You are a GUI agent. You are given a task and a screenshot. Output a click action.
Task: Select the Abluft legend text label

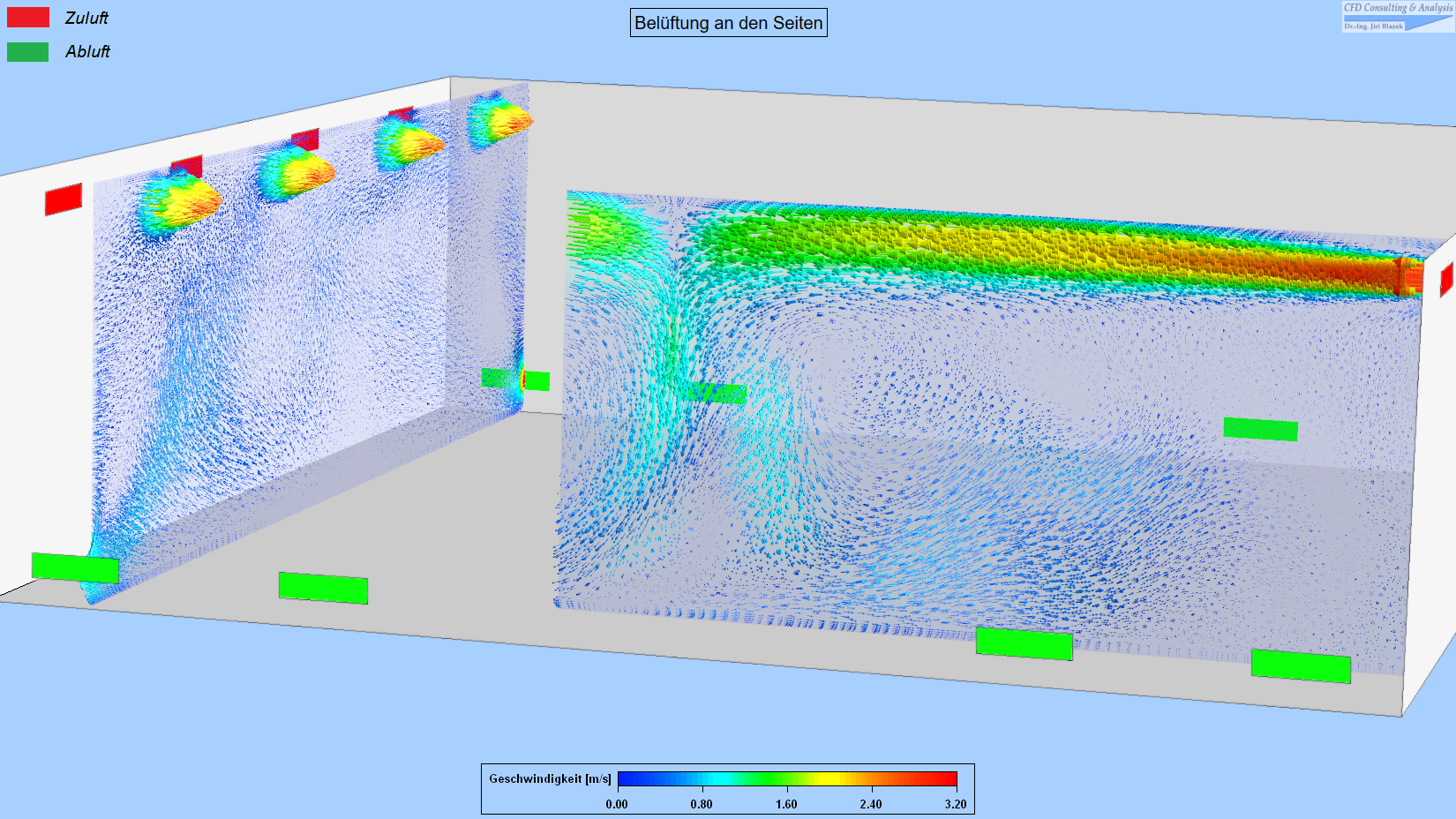pos(87,52)
